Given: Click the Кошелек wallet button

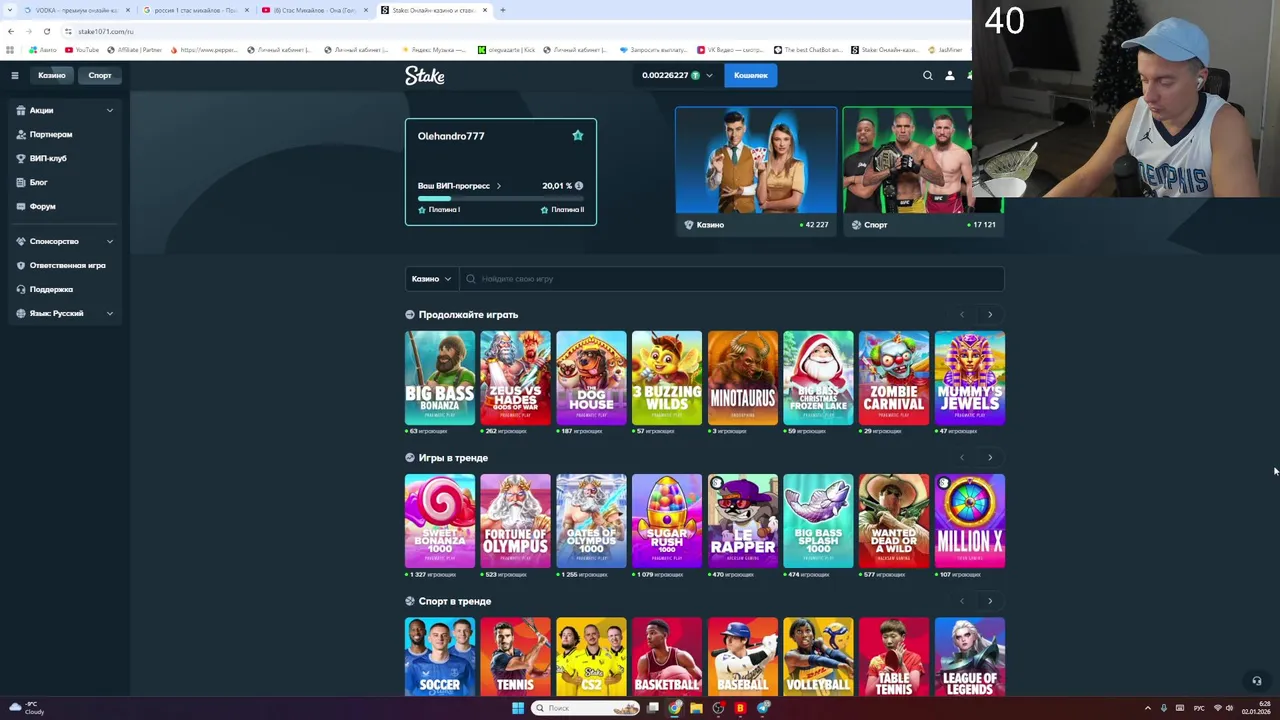Looking at the screenshot, I should [751, 75].
